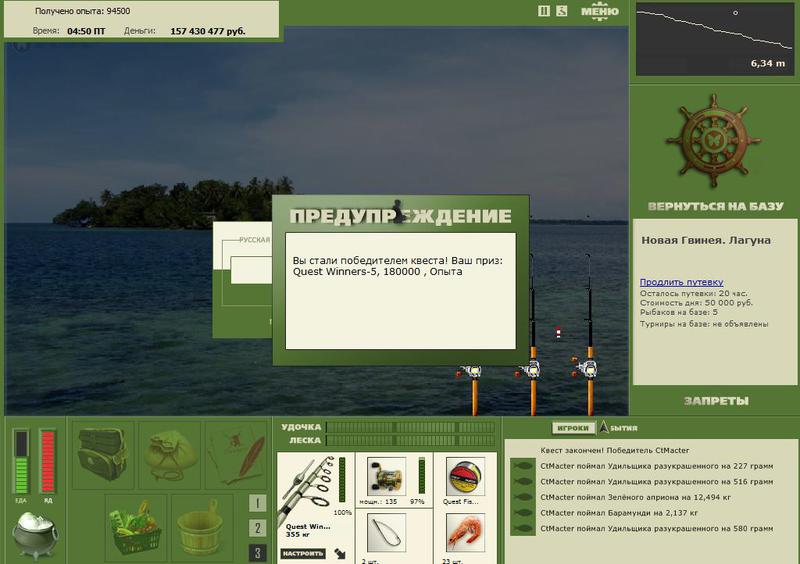800x564 pixels.
Task: Open the fish sack icon
Action: click(x=169, y=454)
